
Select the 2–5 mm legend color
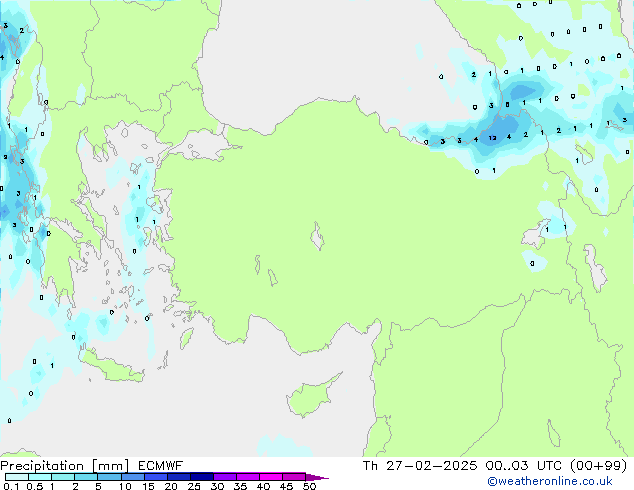pos(86,477)
